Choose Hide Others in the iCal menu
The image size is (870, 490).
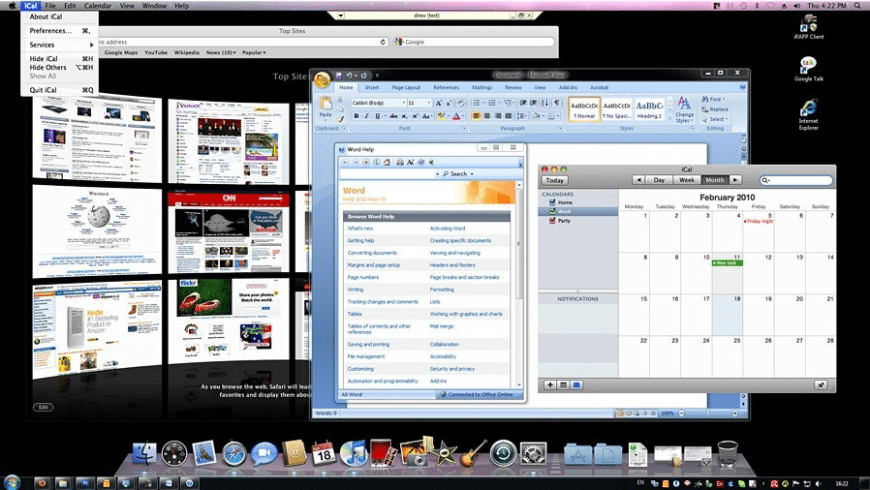[x=59, y=67]
